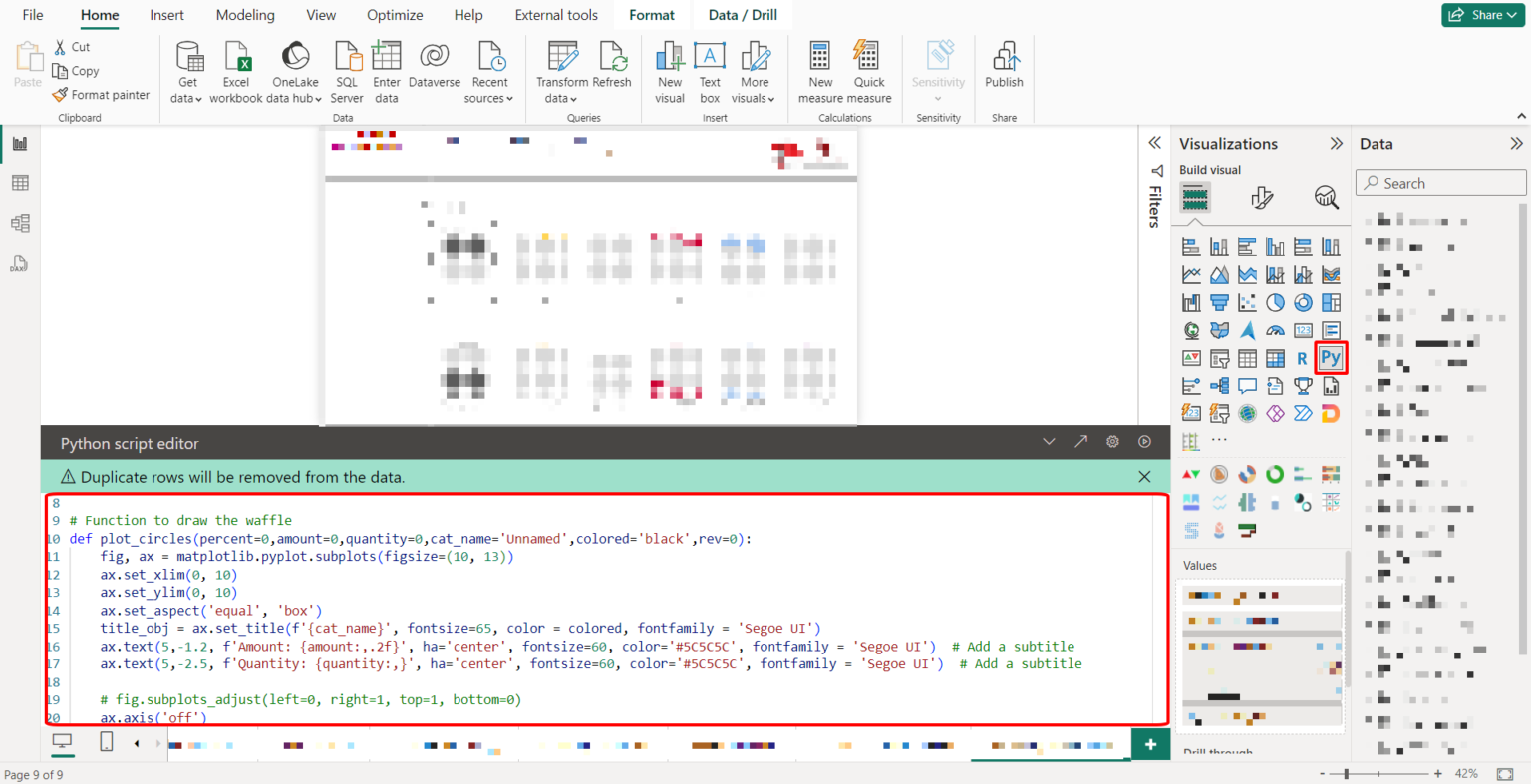This screenshot has height=784, width=1531.
Task: Switch to the Insert ribbon tab
Action: (x=166, y=15)
